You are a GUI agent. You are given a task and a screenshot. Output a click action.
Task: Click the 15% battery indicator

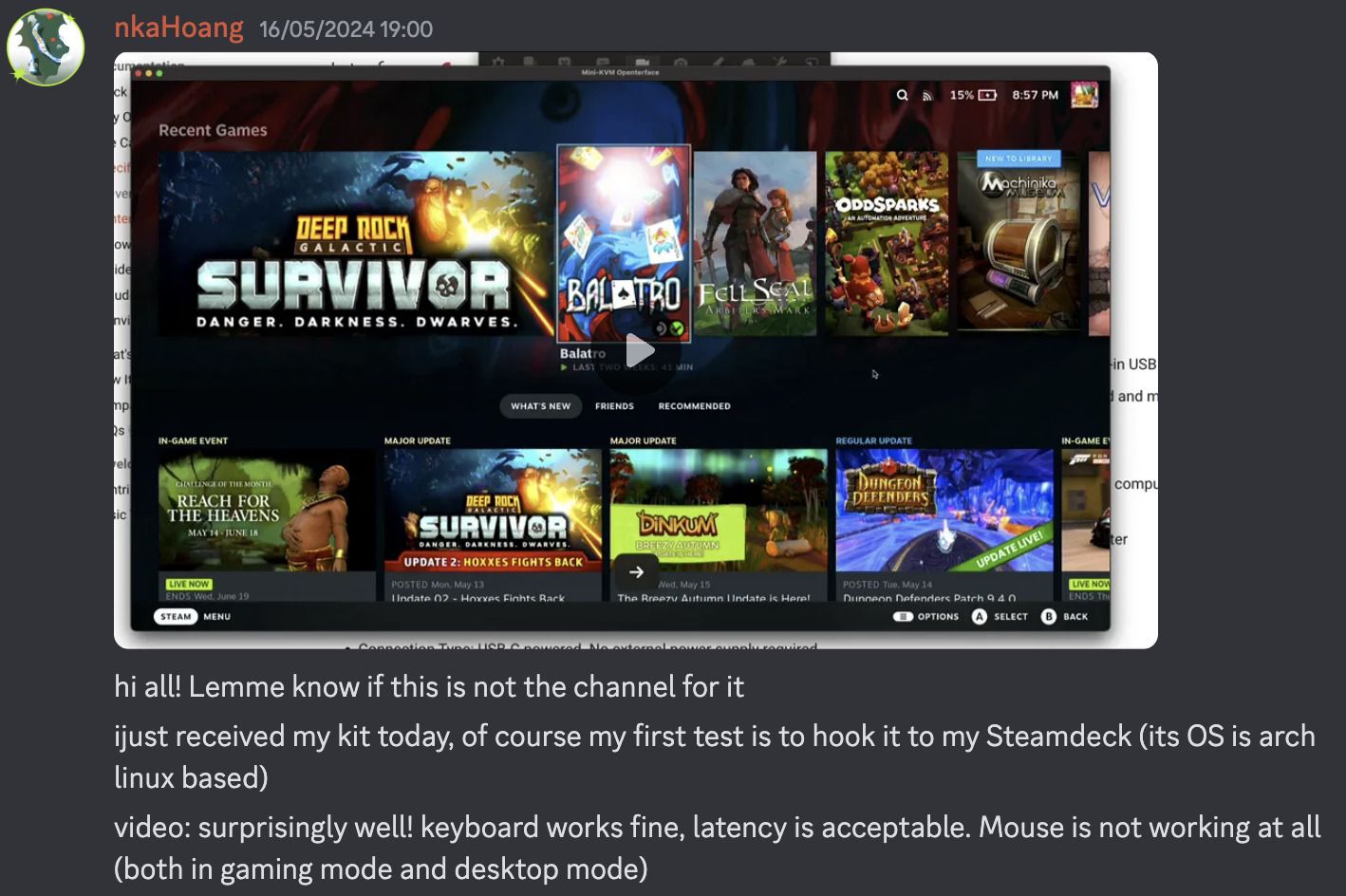coord(973,95)
